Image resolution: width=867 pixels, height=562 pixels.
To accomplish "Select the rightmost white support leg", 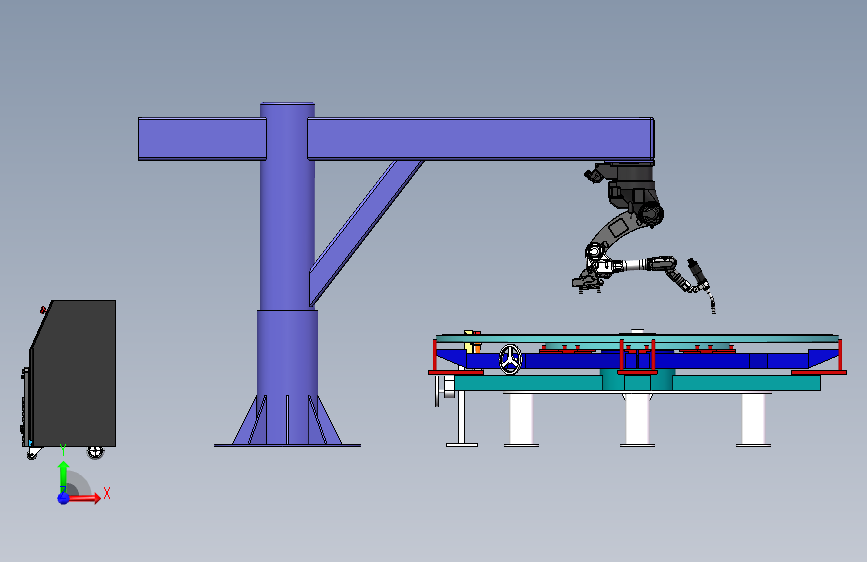I will coord(753,419).
